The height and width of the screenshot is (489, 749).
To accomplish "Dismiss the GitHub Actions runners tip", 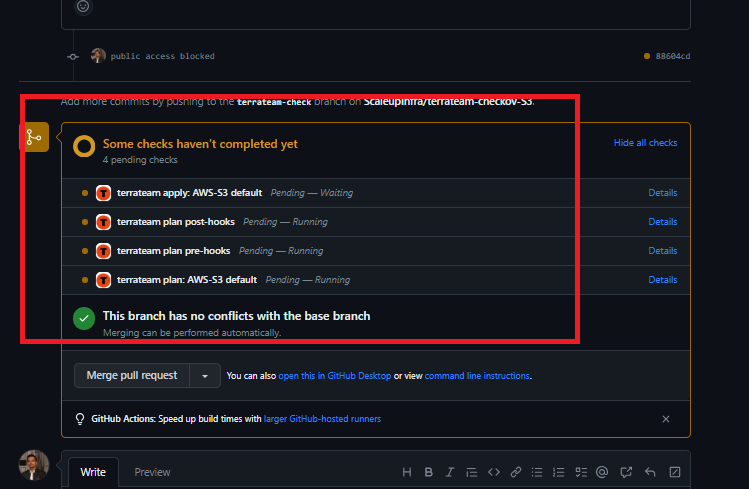I will coord(666,419).
